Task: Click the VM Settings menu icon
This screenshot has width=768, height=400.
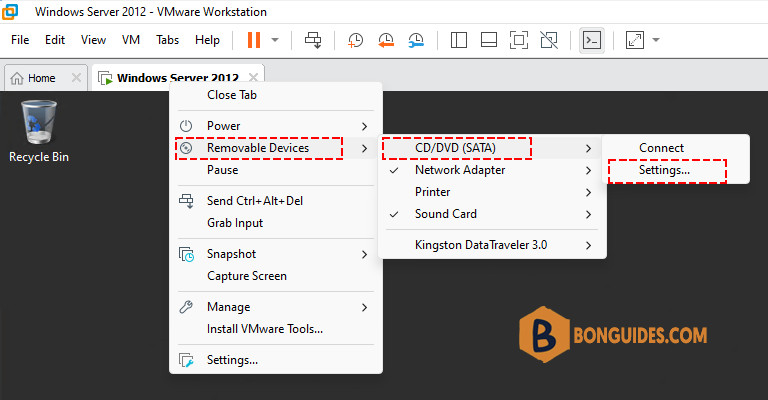Action: point(186,360)
